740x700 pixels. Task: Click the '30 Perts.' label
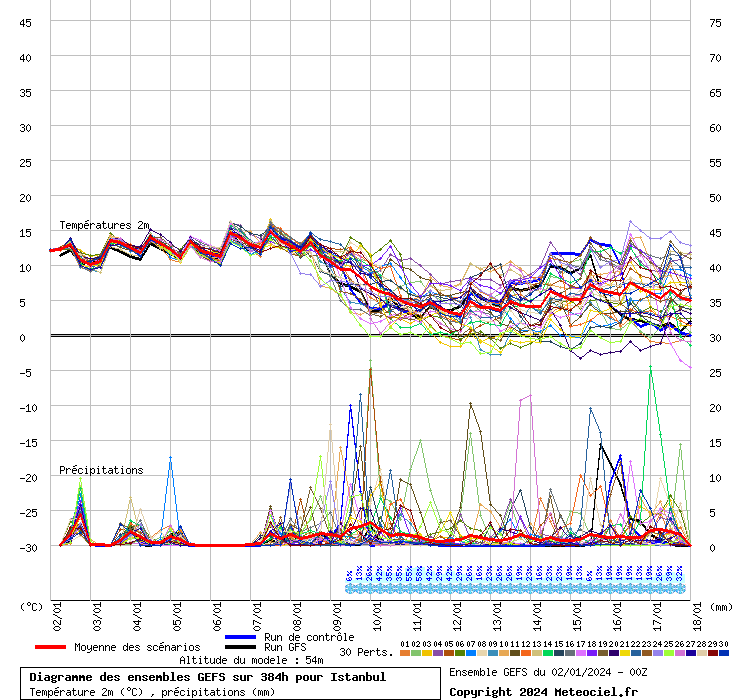(366, 652)
